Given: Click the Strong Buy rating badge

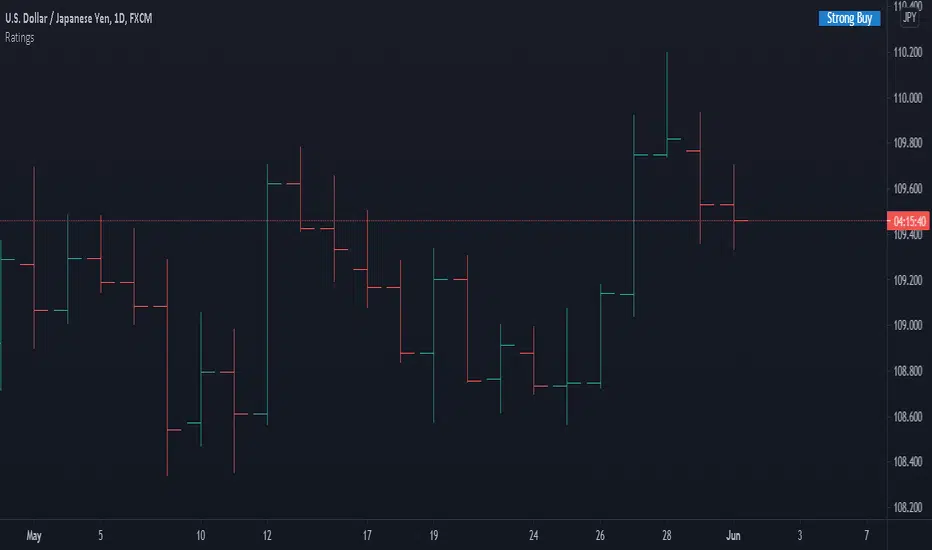Looking at the screenshot, I should coord(849,18).
